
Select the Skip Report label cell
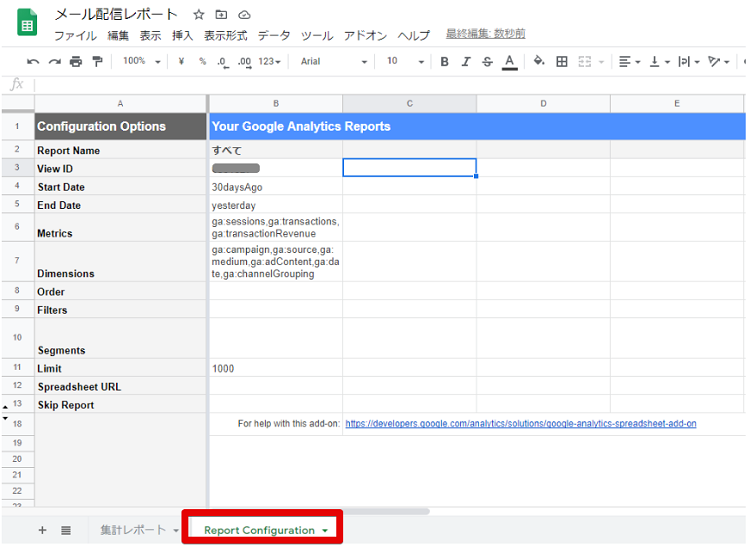pos(121,405)
